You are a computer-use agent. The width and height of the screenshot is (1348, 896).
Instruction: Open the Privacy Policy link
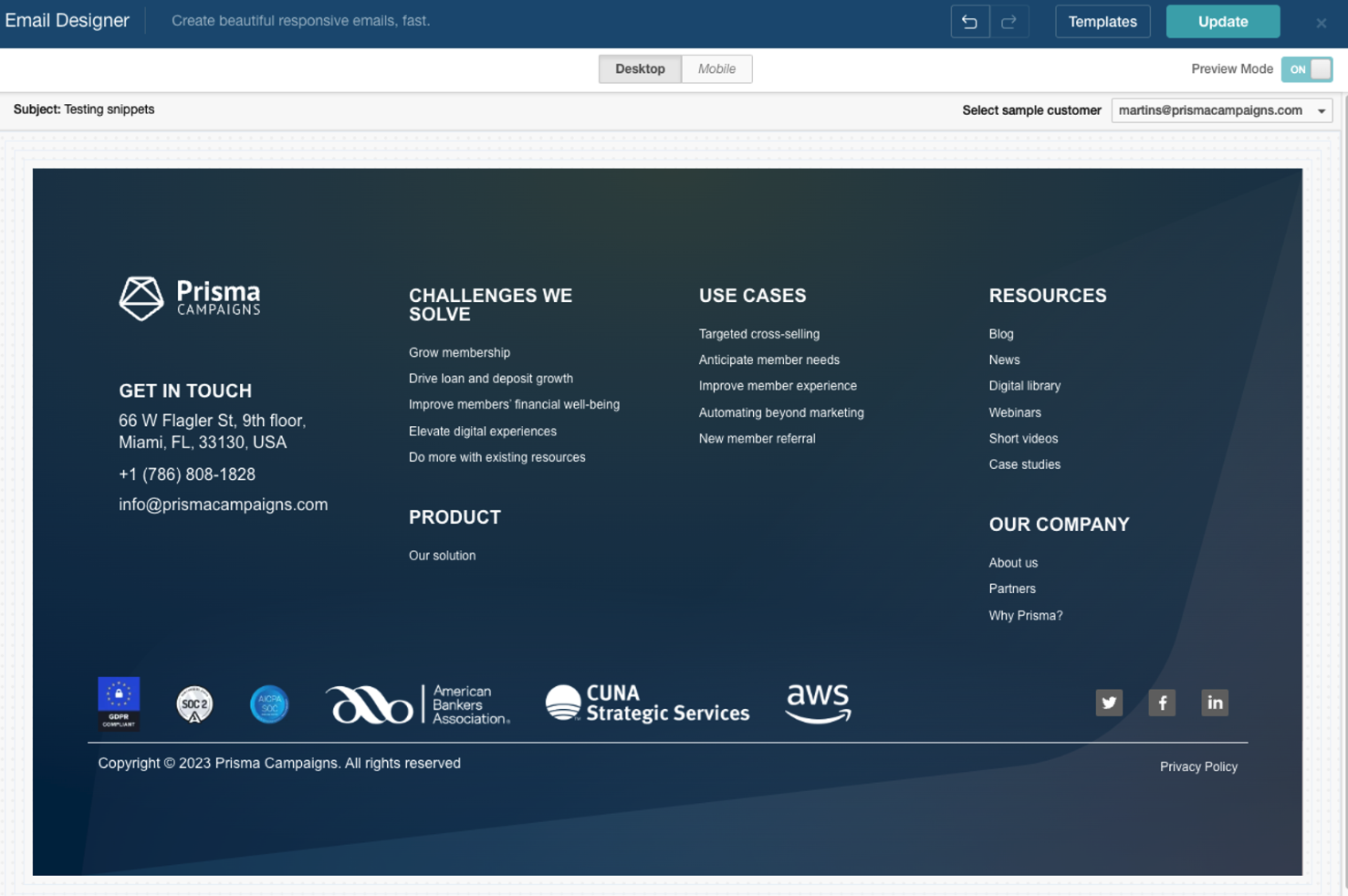click(x=1198, y=766)
